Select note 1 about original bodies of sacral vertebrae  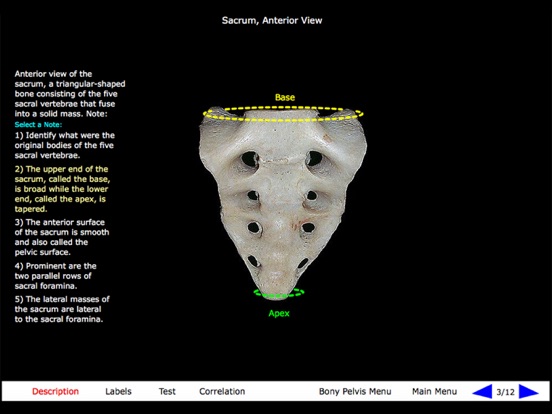tap(65, 145)
